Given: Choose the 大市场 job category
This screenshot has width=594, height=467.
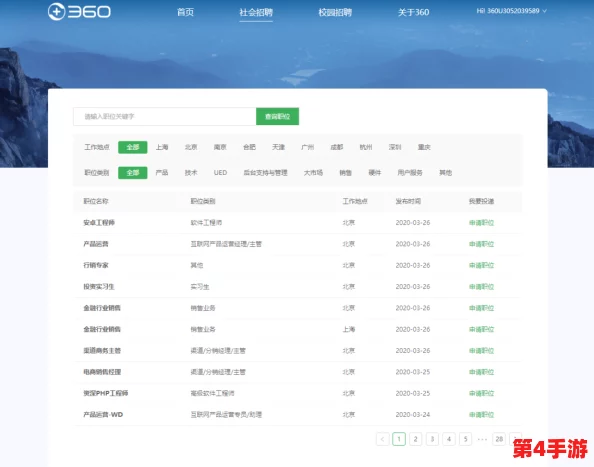Looking at the screenshot, I should pos(313,173).
